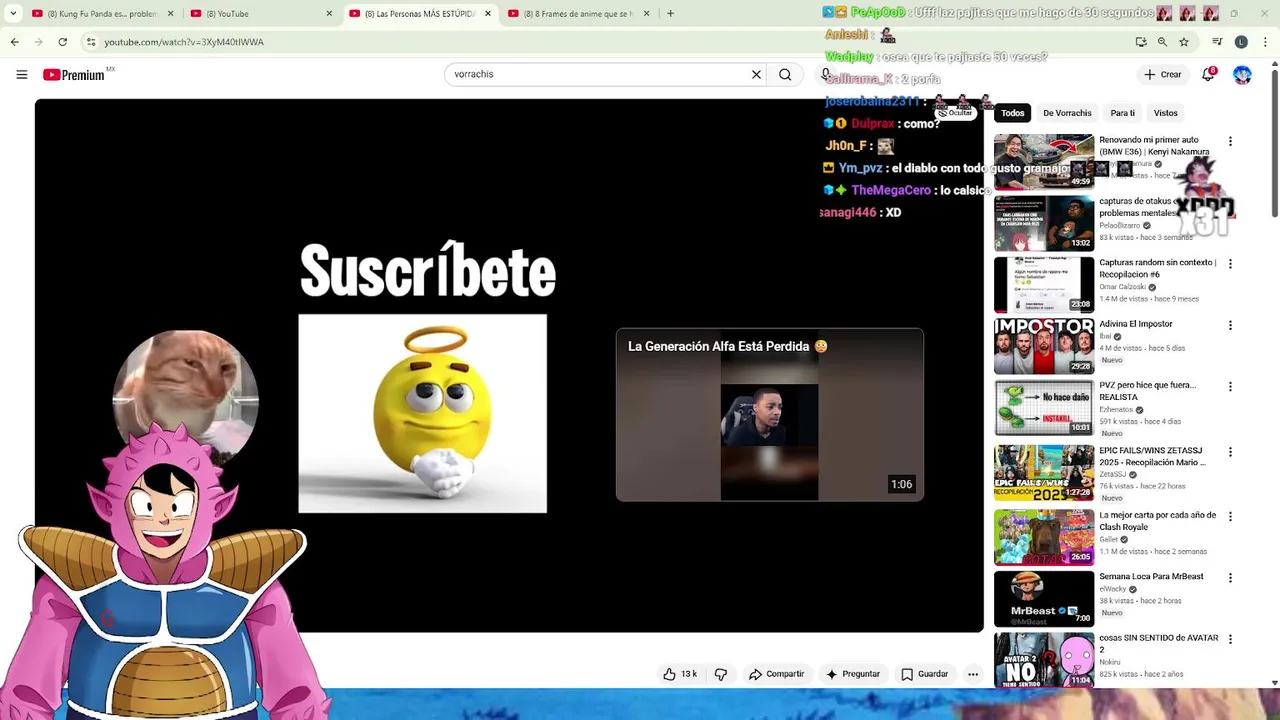Click the Compartir share button

tap(776, 674)
